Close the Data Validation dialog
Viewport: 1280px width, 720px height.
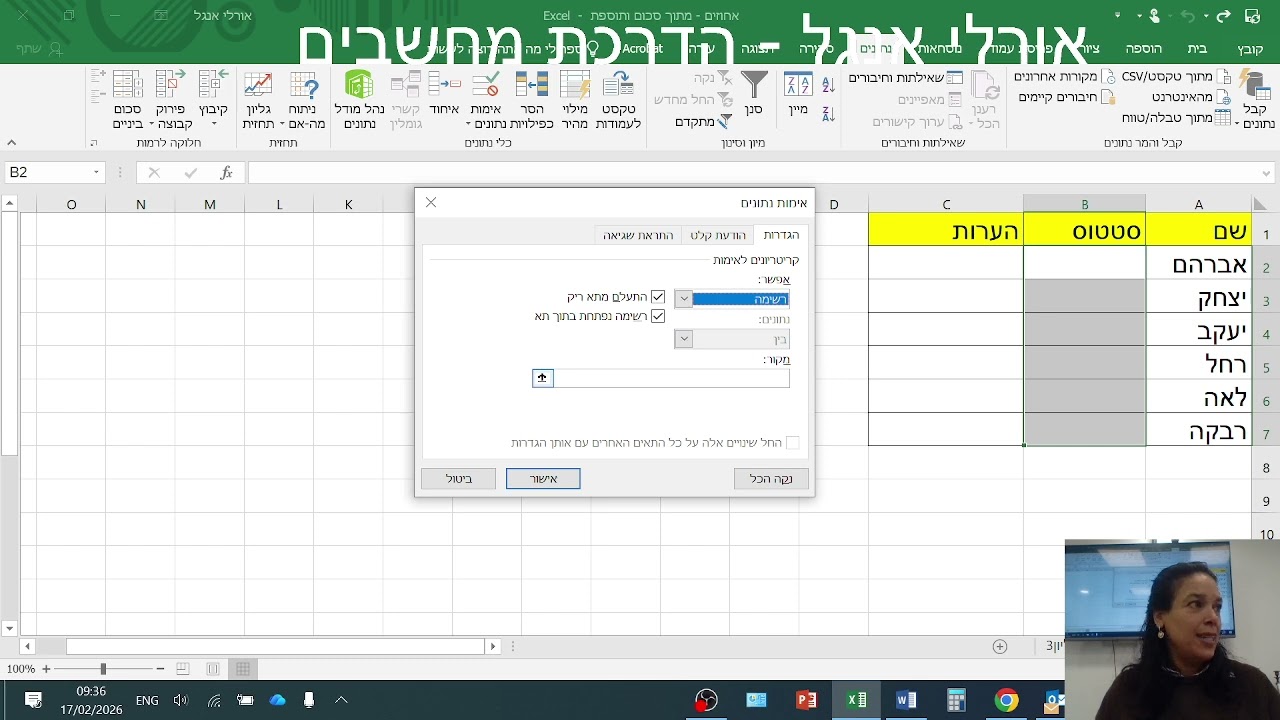(431, 202)
